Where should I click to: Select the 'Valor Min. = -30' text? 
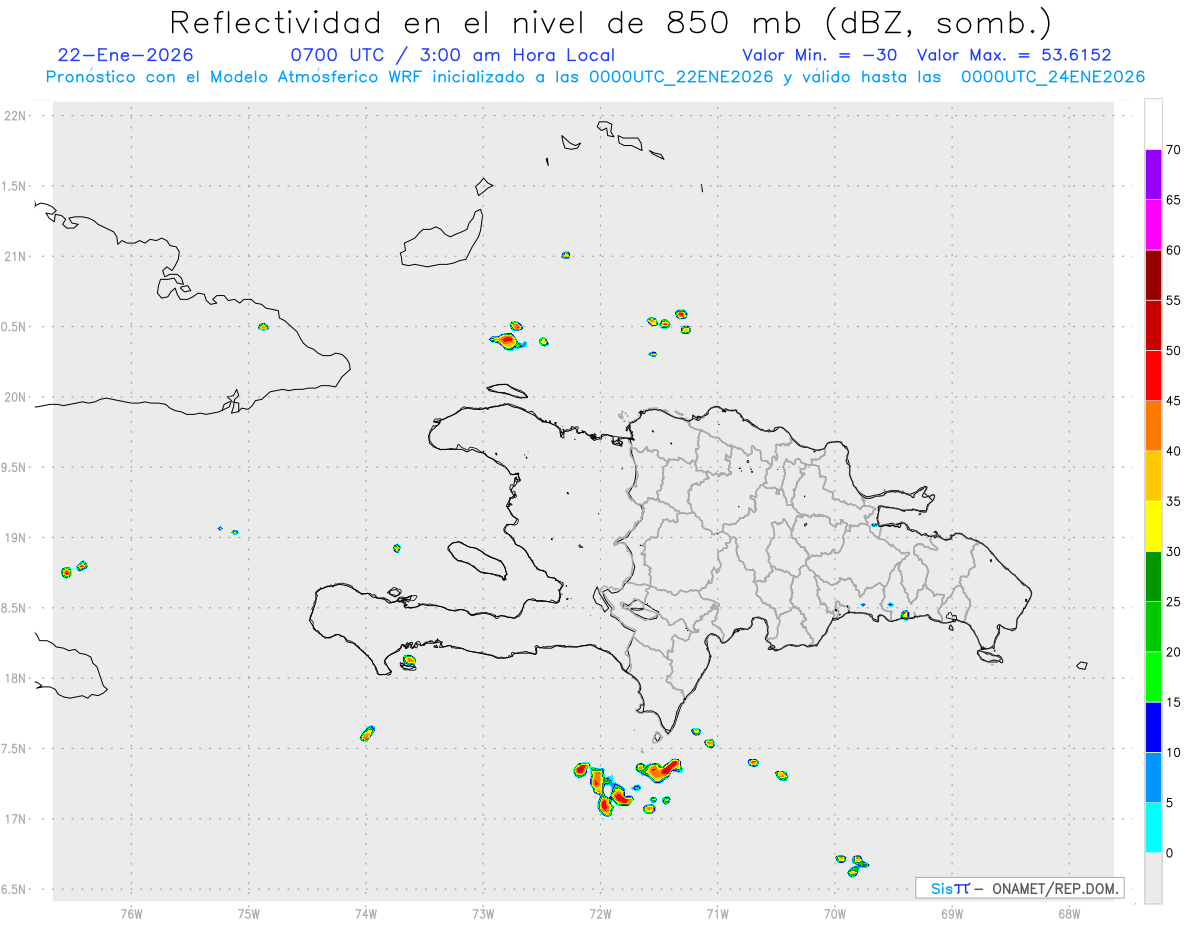click(822, 55)
